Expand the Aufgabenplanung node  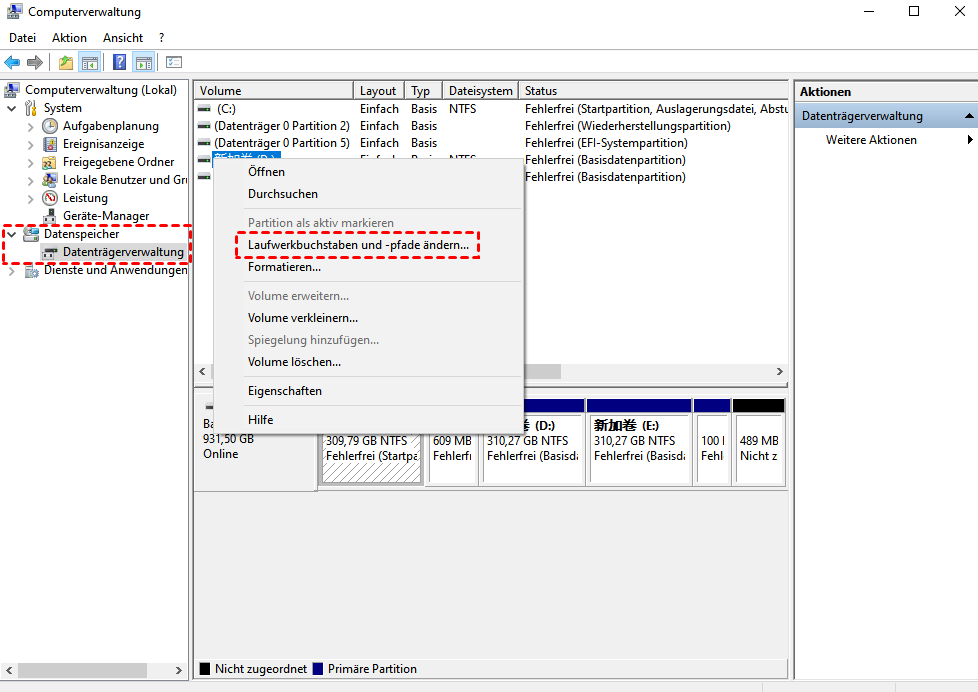(31, 127)
